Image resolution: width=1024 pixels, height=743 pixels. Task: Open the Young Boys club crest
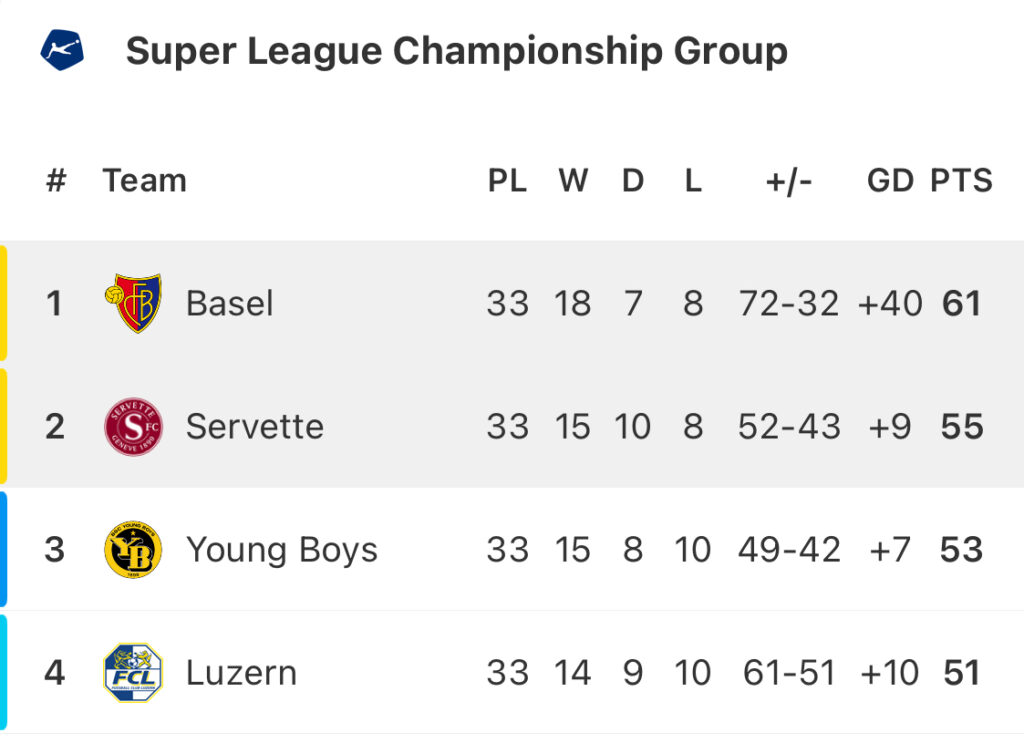[133, 549]
